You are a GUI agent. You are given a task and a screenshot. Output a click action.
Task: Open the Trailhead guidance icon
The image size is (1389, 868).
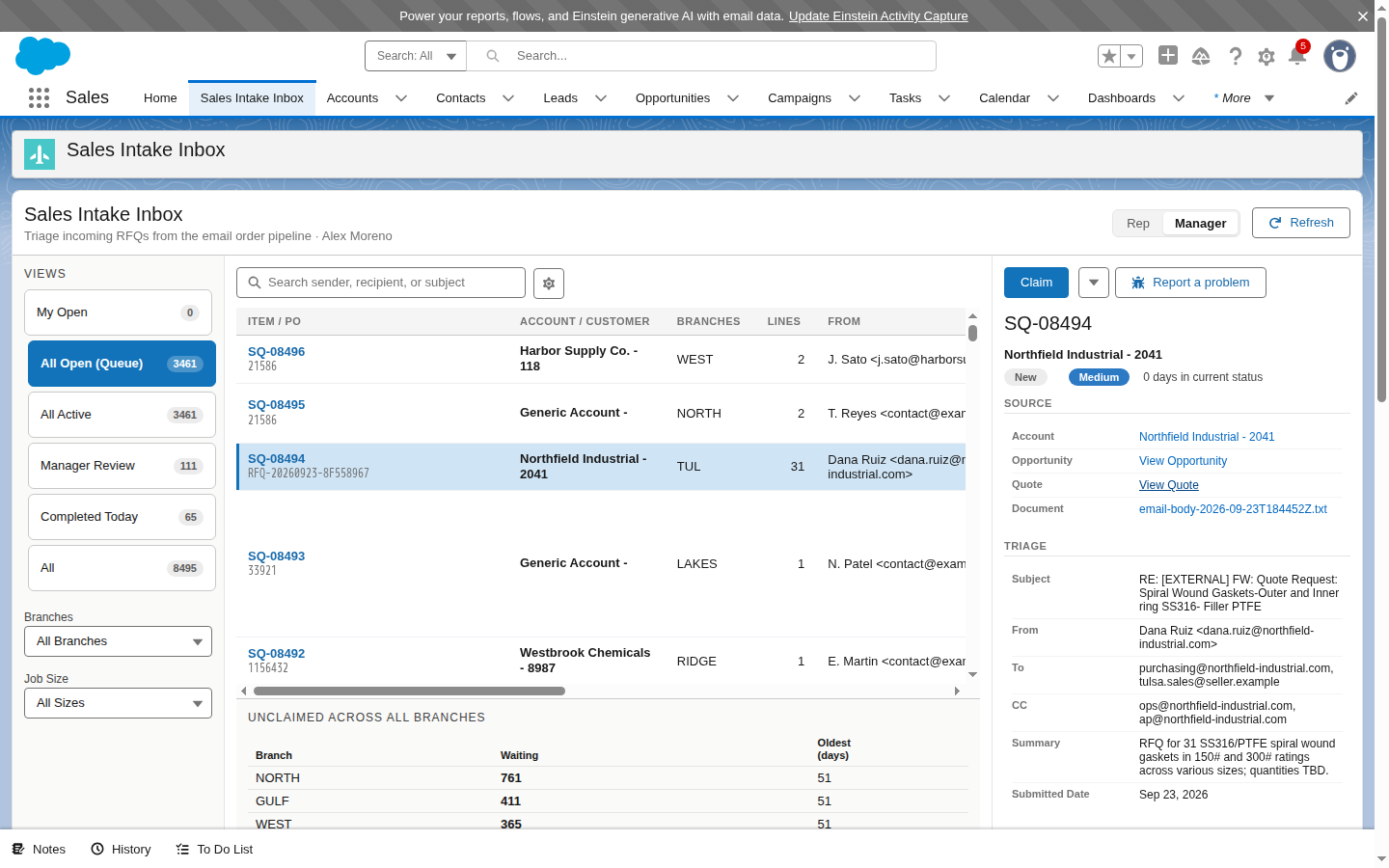coord(1201,56)
